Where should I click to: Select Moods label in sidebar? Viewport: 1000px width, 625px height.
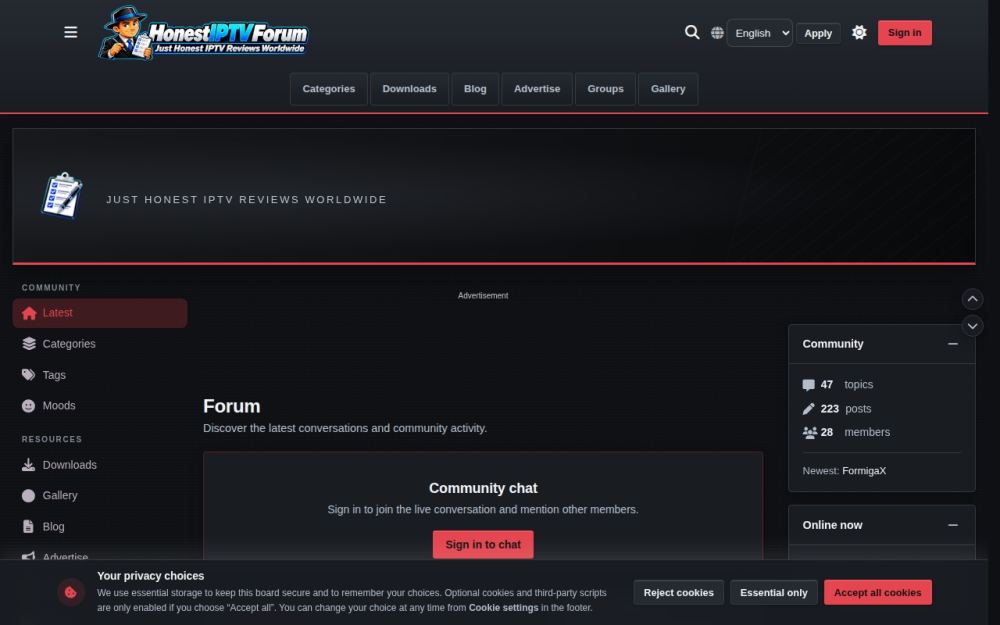coord(59,406)
